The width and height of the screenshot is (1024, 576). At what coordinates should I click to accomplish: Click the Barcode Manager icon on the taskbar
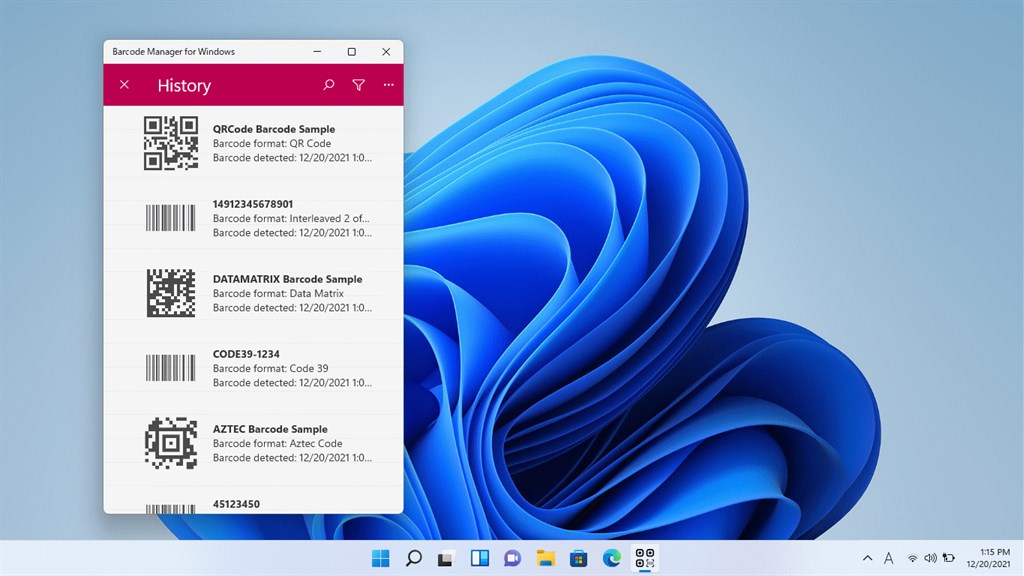(643, 558)
